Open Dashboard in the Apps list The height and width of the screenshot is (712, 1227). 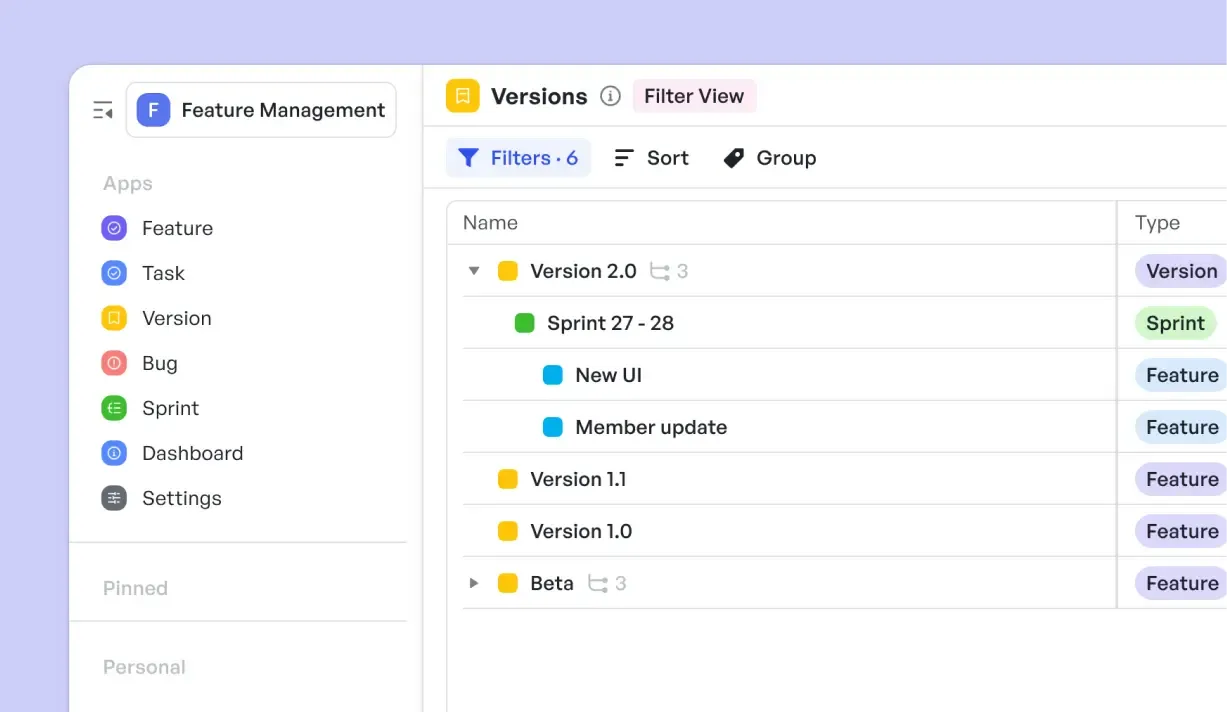pos(192,453)
